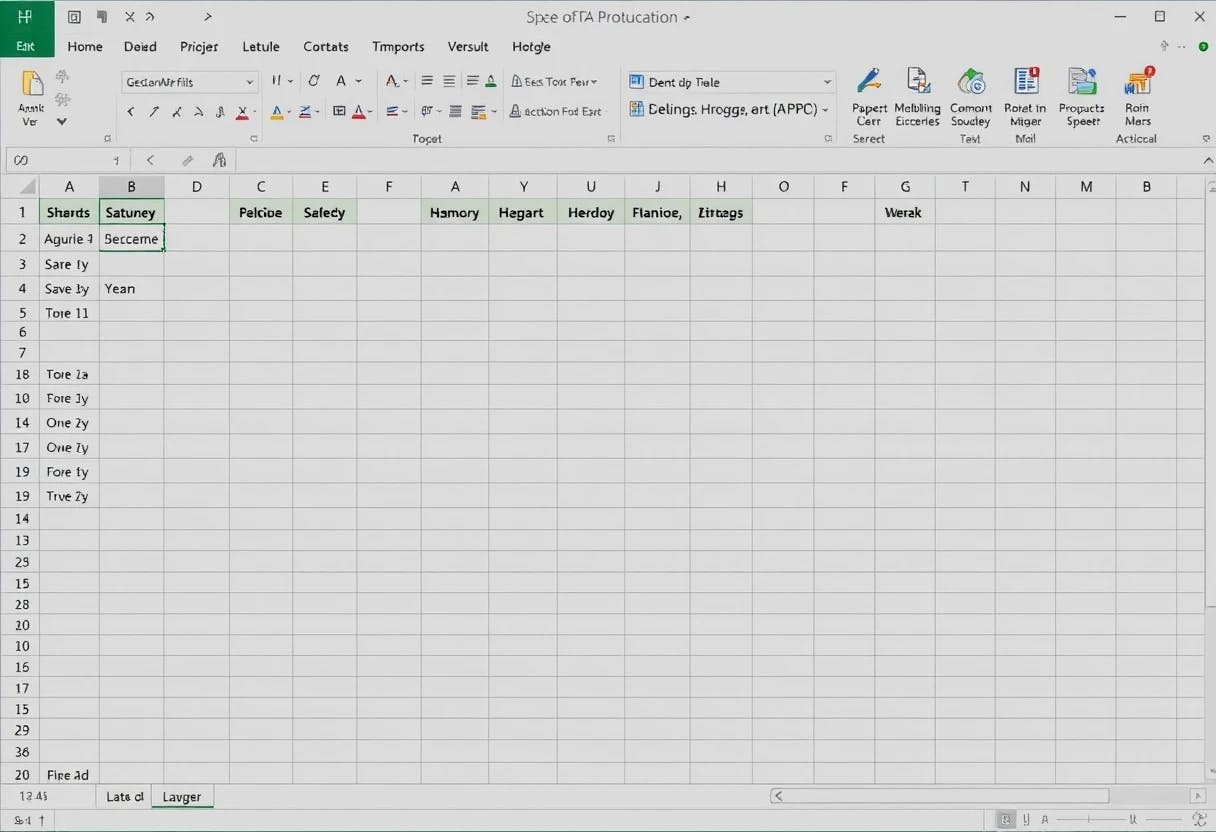This screenshot has width=1216, height=832.
Task: Open the Home ribbon tab
Action: [85, 46]
